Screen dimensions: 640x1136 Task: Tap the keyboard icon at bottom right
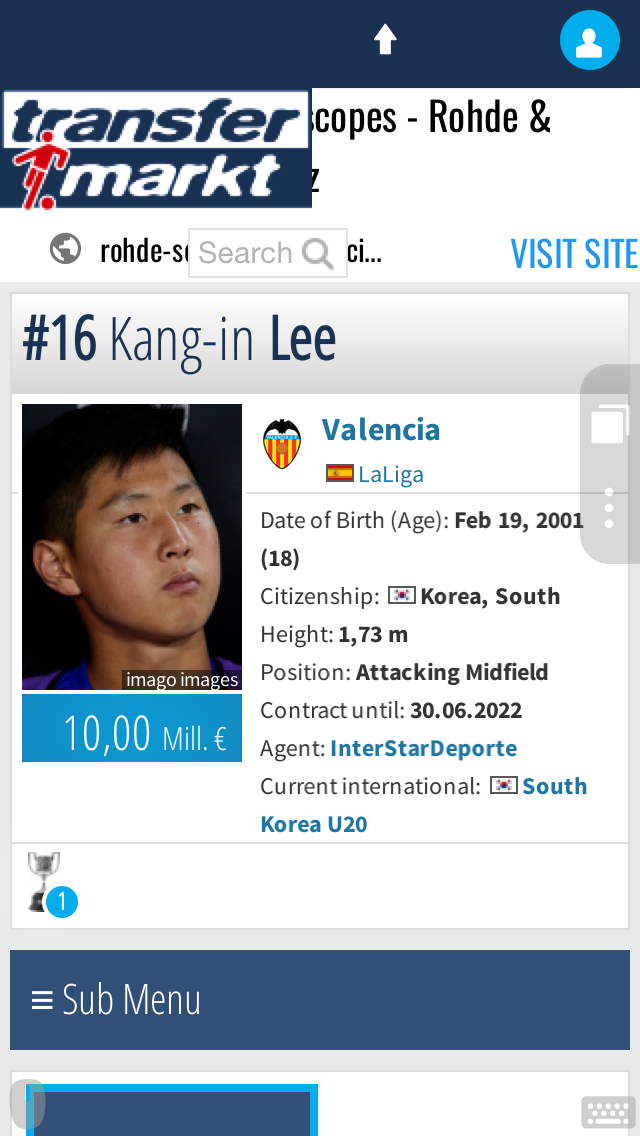608,1112
